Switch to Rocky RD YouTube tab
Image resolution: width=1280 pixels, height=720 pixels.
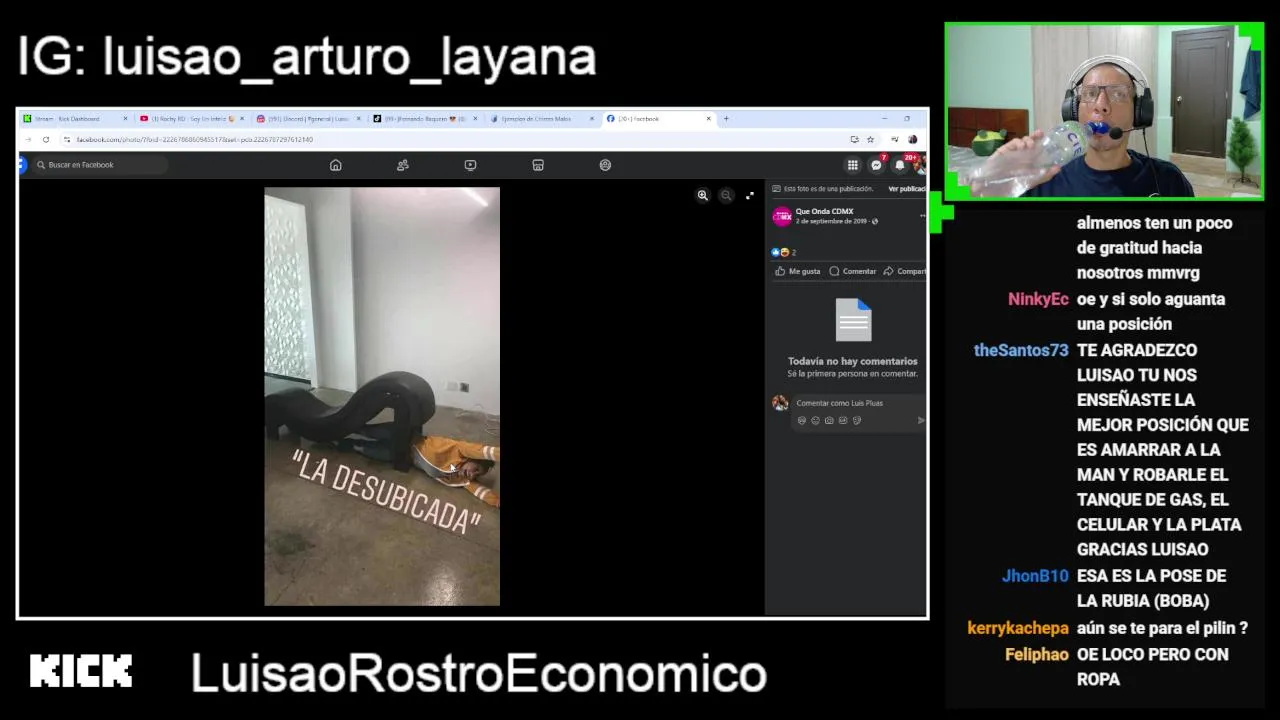[190, 118]
